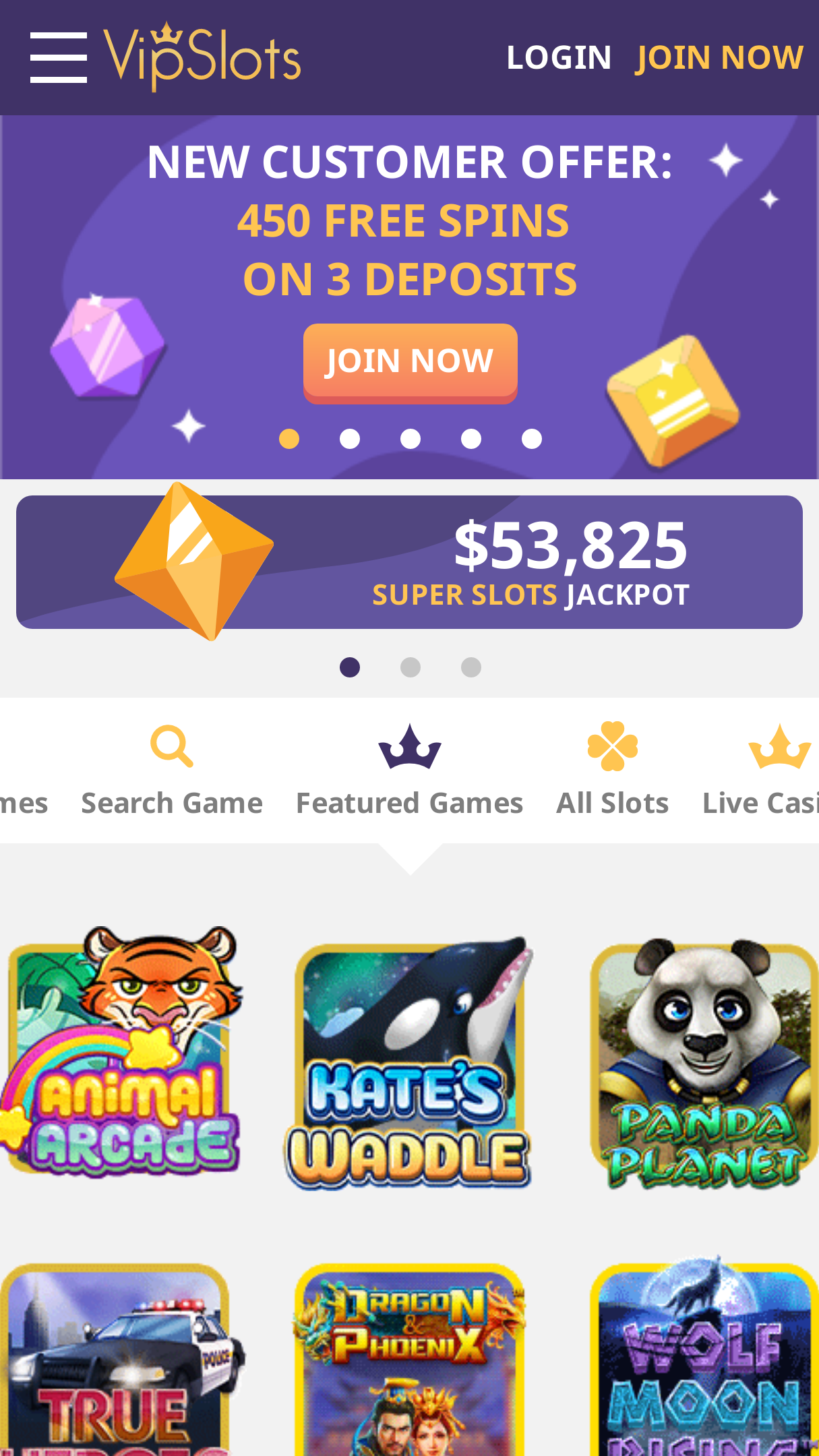Open Live Casino crown icon
The width and height of the screenshot is (819, 1456).
(x=779, y=746)
